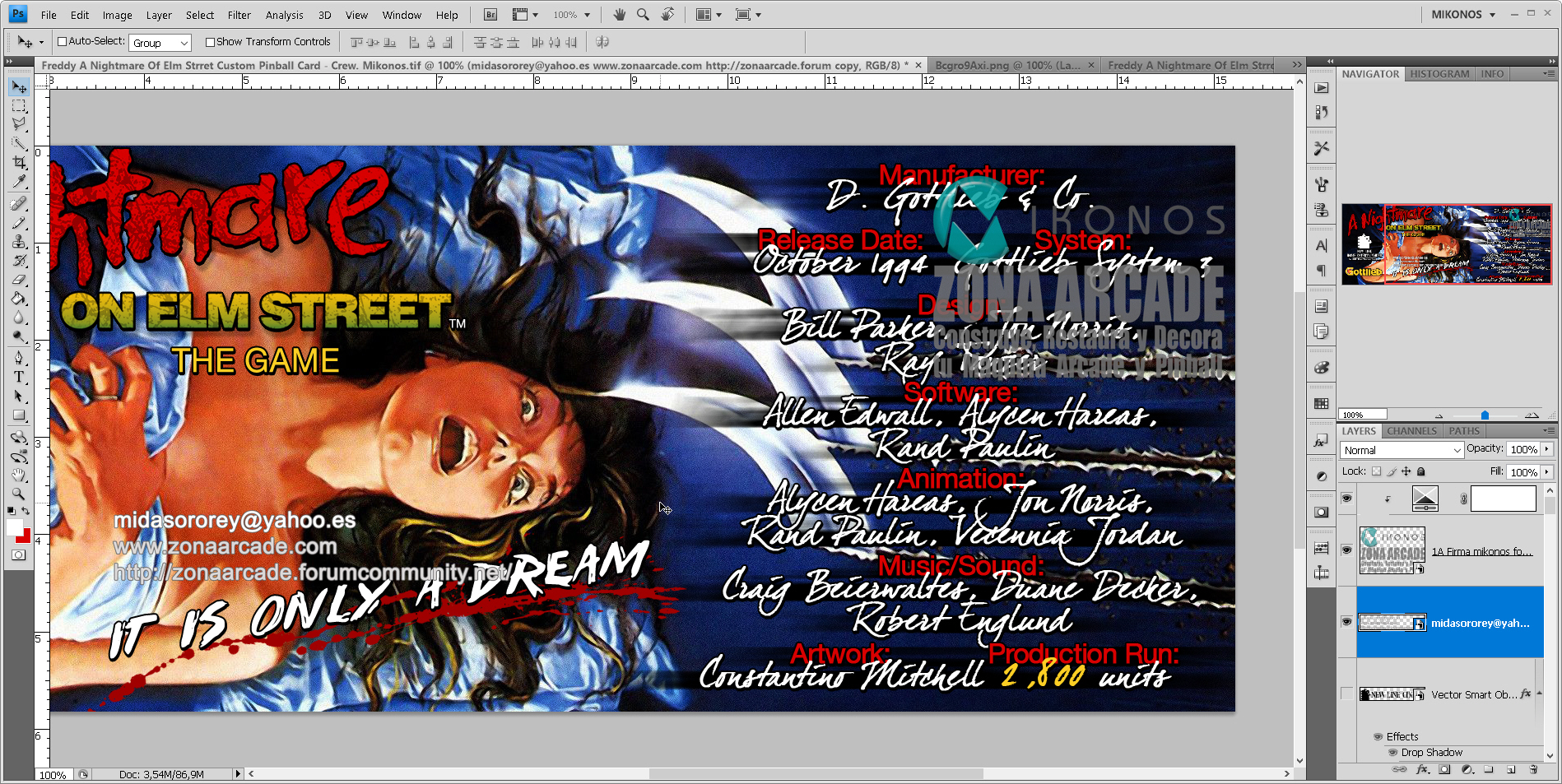Open the Fill slider arrow
1562x784 pixels.
point(1547,471)
